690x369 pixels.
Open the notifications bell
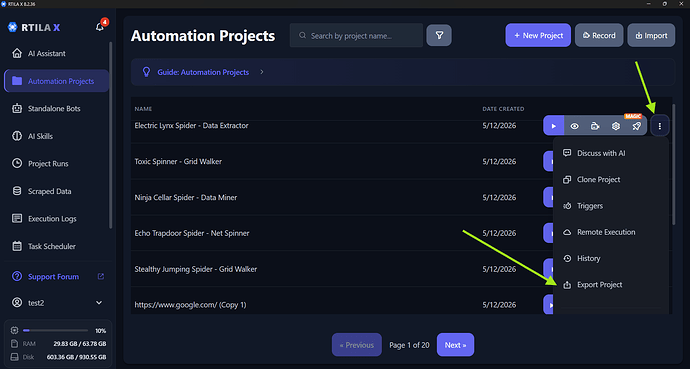click(x=100, y=27)
